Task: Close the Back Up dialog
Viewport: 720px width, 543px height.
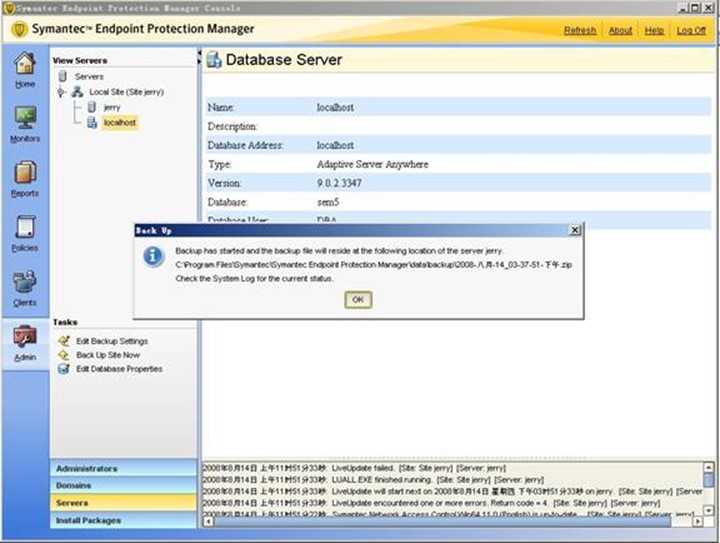Action: coord(574,230)
